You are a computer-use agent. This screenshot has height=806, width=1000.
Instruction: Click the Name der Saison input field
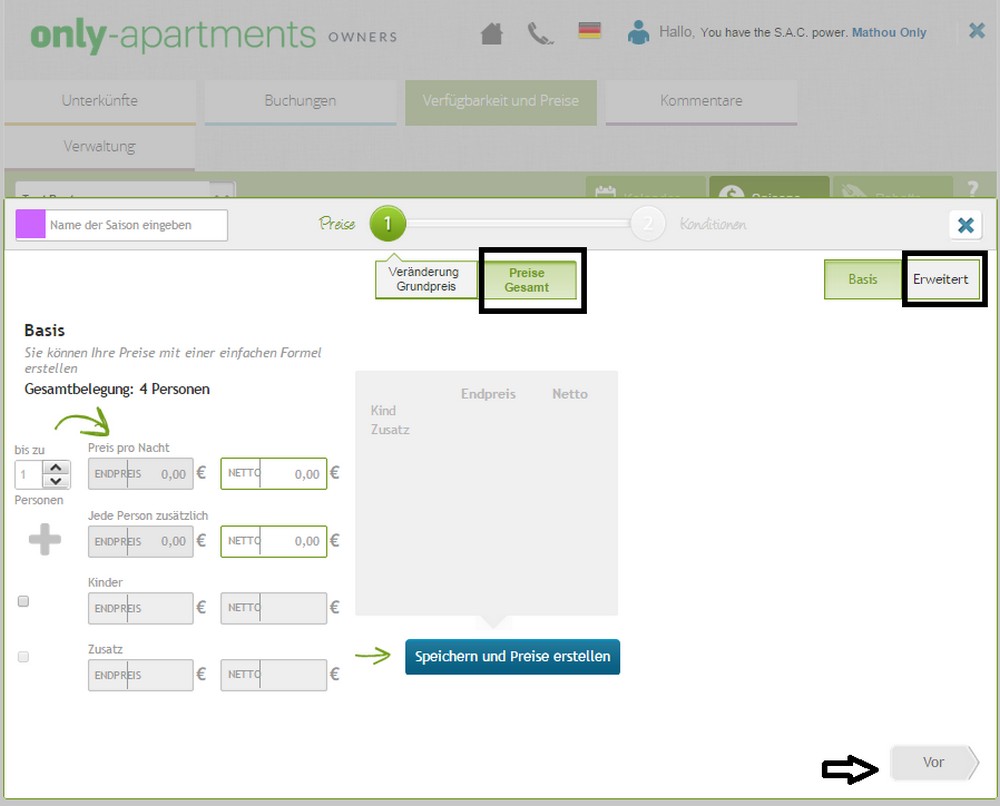(x=136, y=225)
